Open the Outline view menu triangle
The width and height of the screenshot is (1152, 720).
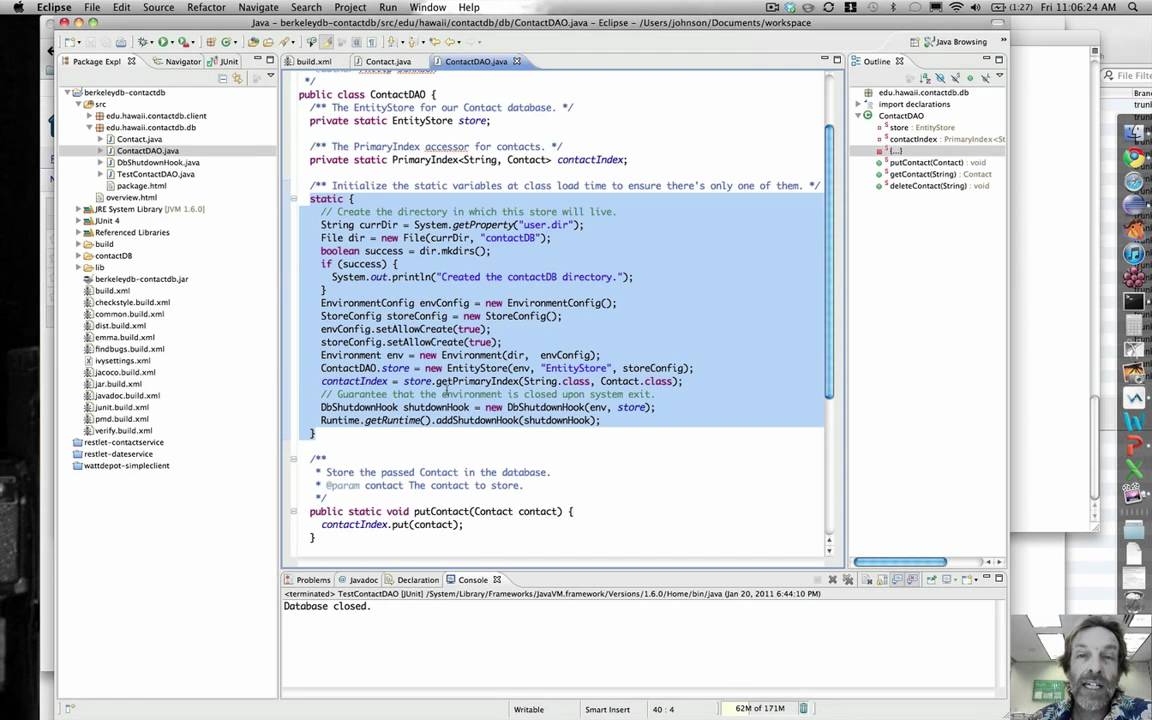coord(999,76)
